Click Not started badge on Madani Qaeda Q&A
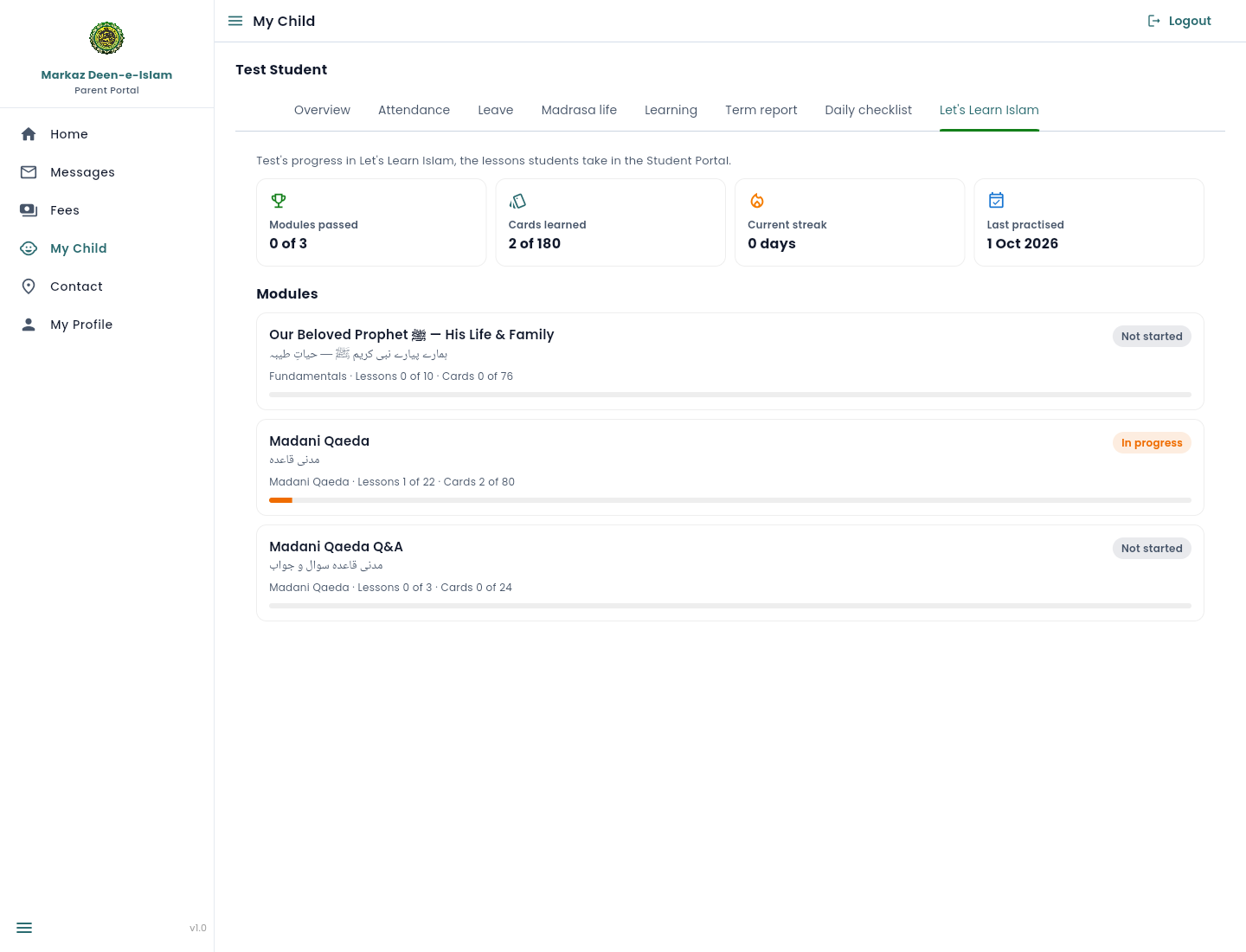Image resolution: width=1246 pixels, height=952 pixels. [x=1152, y=549]
